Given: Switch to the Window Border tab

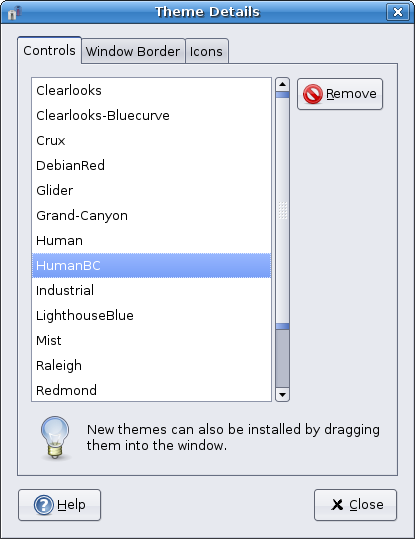Looking at the screenshot, I should (x=133, y=52).
